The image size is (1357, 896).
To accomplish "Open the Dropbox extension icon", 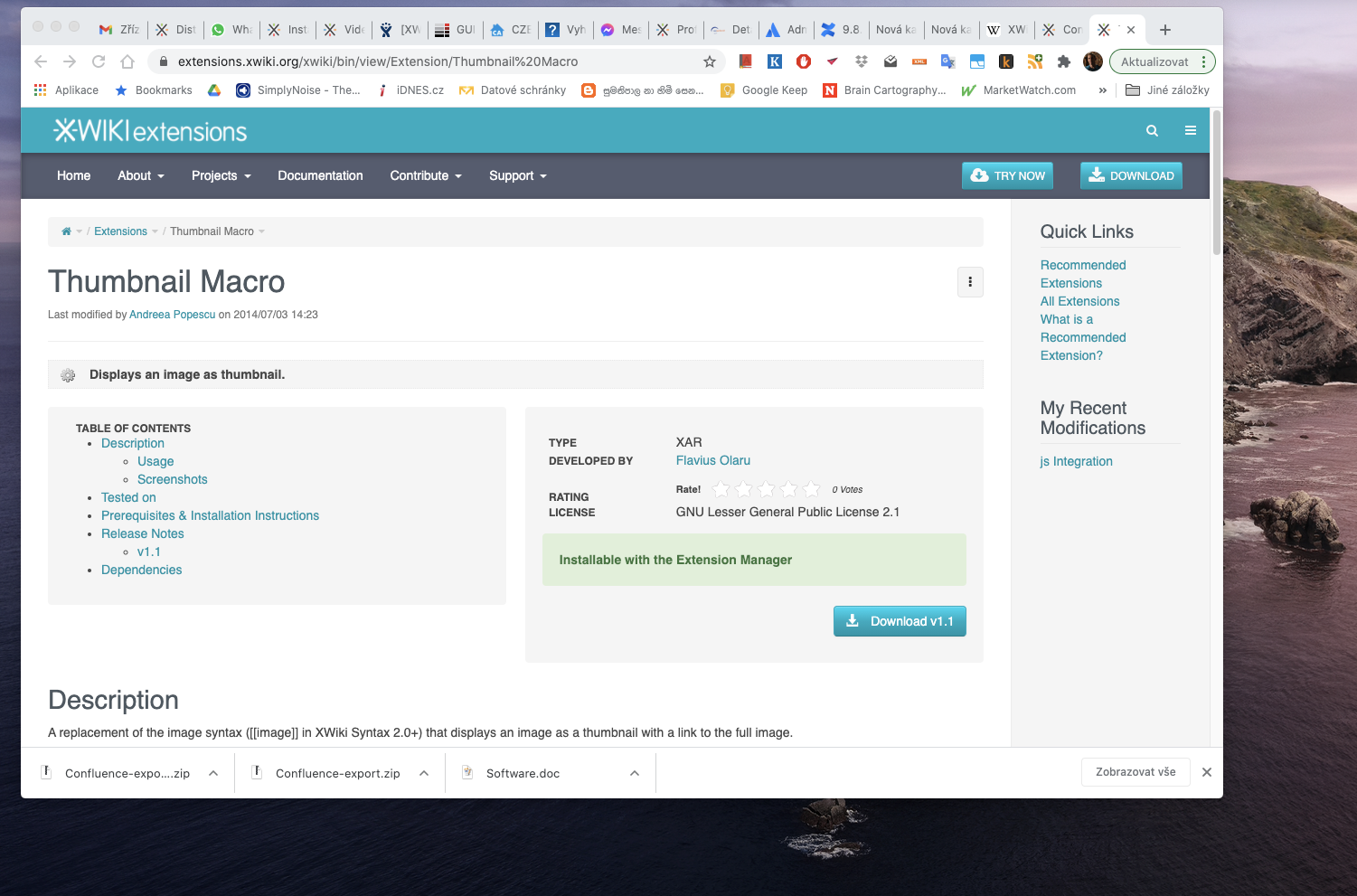I will (x=862, y=61).
